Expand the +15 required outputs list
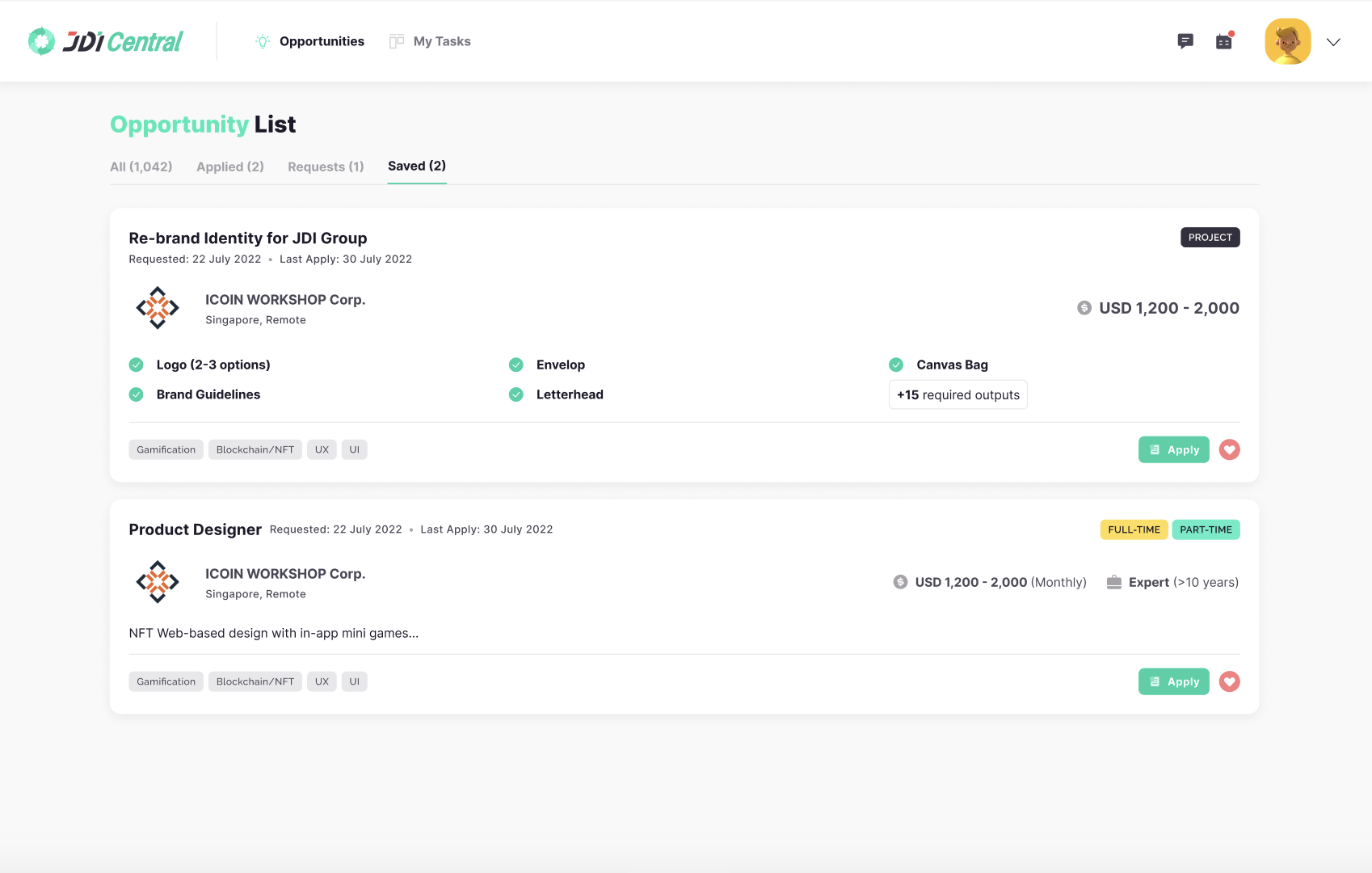The width and height of the screenshot is (1372, 873). (957, 394)
